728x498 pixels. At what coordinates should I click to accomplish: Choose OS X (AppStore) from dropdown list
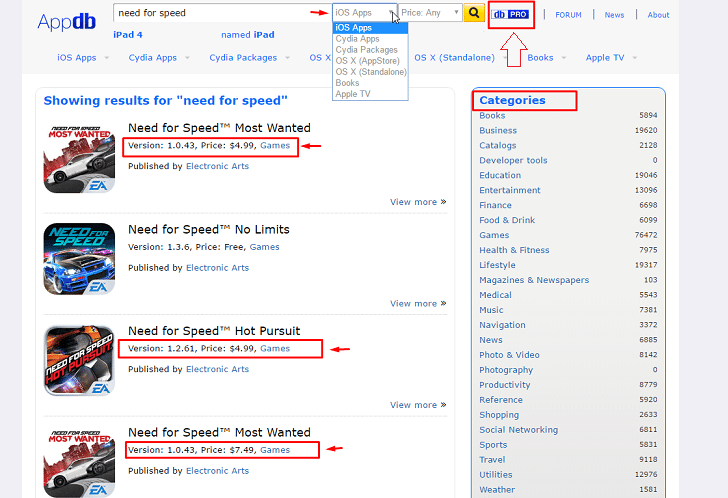coord(370,61)
